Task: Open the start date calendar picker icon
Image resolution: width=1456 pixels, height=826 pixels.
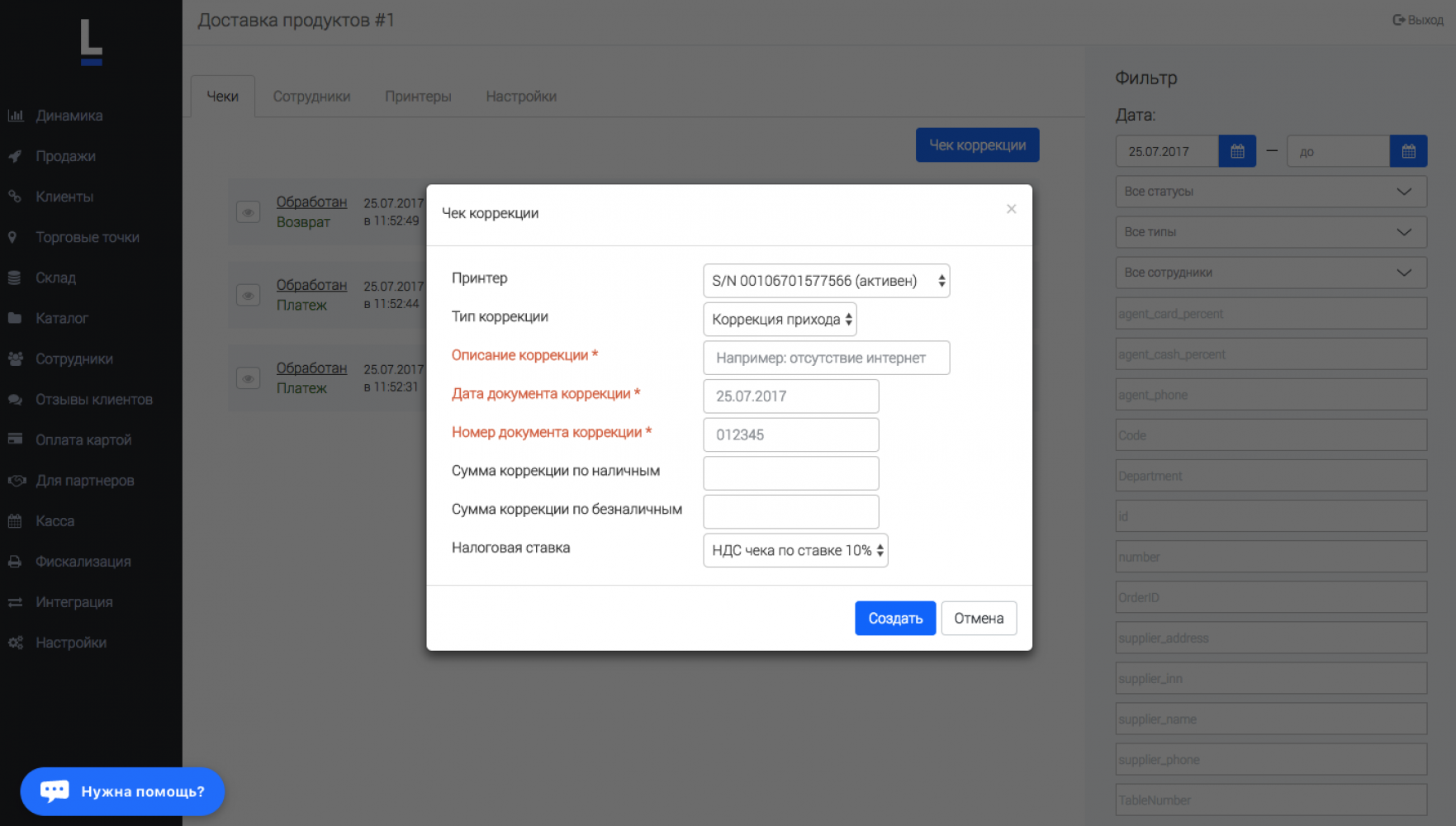Action: click(x=1236, y=151)
